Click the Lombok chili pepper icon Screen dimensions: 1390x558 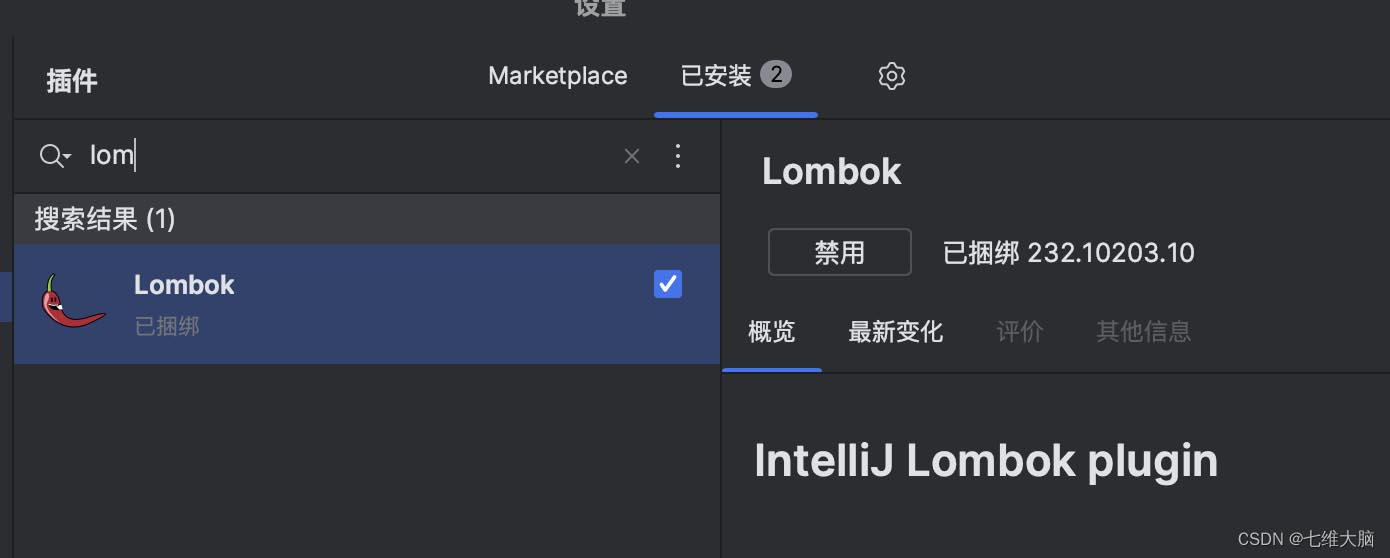[72, 302]
